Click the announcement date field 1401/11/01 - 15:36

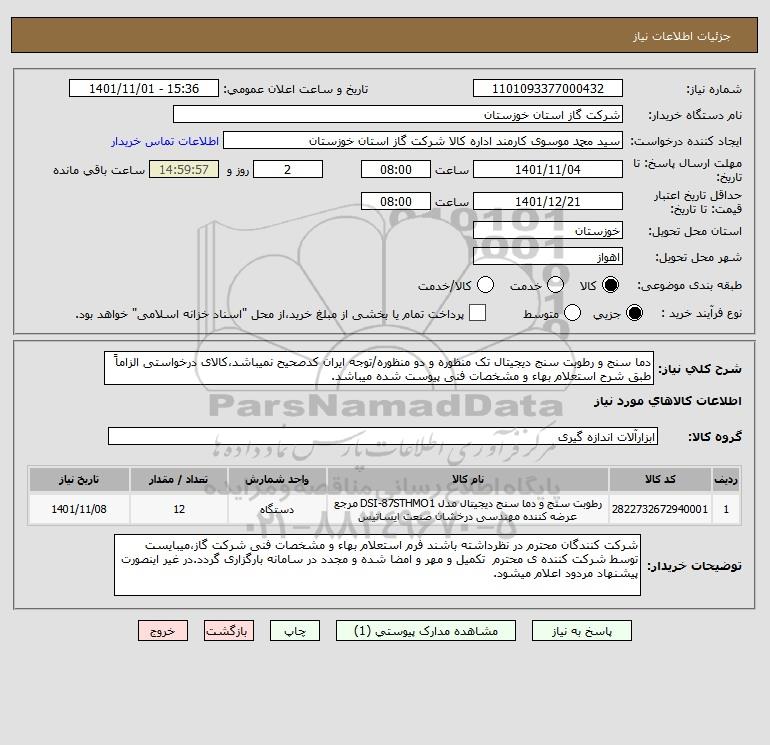pyautogui.click(x=144, y=88)
